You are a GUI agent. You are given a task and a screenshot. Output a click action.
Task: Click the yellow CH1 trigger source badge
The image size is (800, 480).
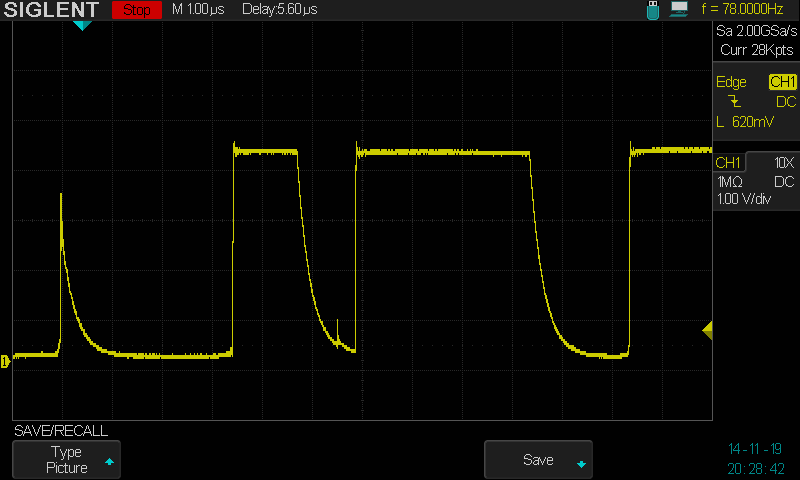pos(782,81)
